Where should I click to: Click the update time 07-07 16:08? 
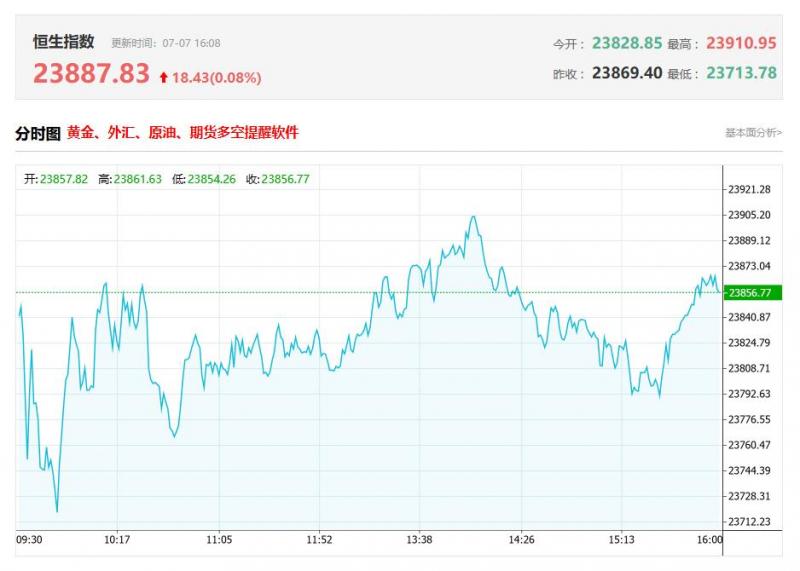click(x=191, y=43)
